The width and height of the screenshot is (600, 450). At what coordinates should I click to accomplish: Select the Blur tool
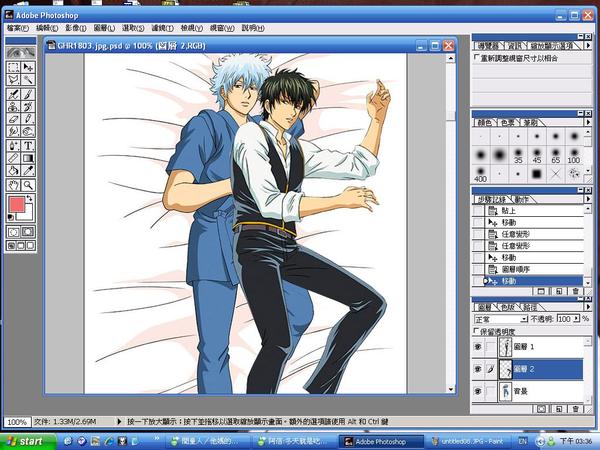pos(13,131)
